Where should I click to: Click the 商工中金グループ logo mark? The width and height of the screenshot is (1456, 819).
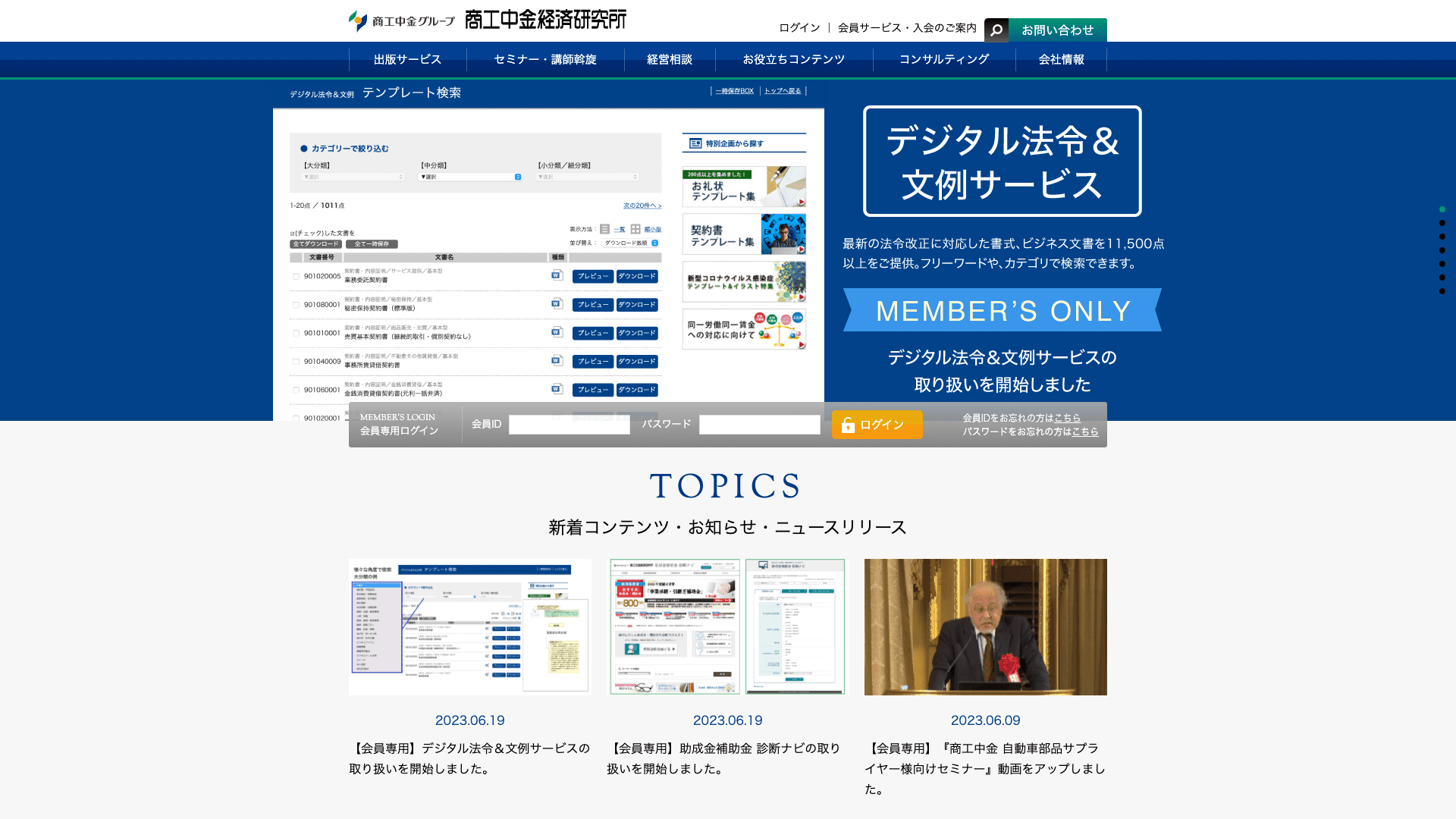(x=401, y=20)
